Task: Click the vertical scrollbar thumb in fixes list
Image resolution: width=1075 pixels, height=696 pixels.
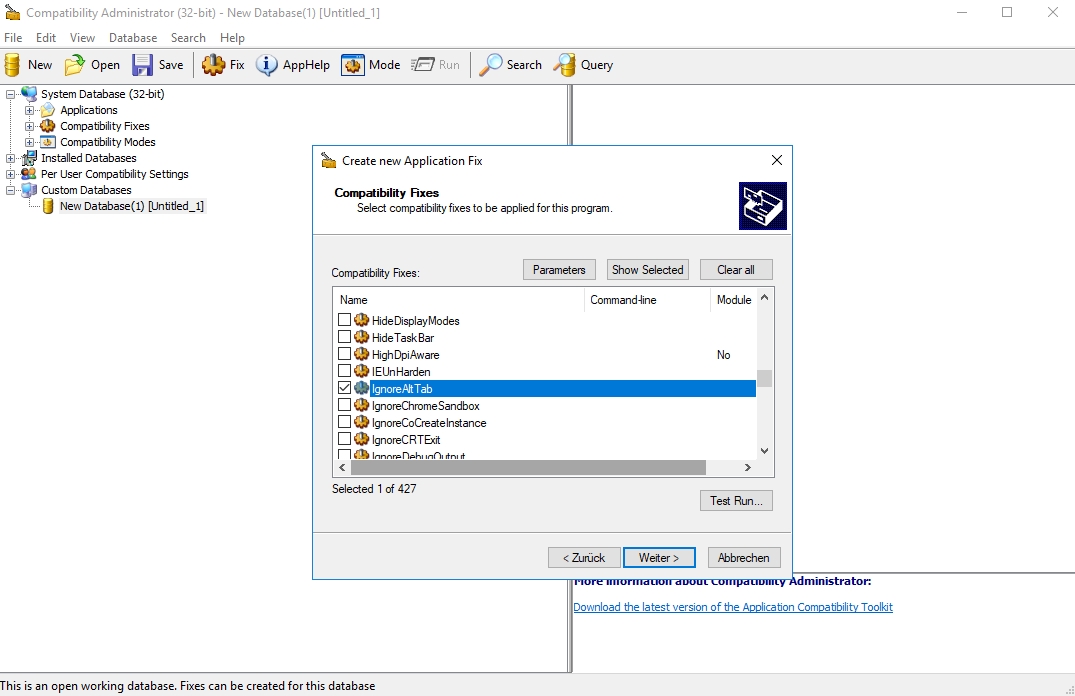Action: click(x=764, y=379)
